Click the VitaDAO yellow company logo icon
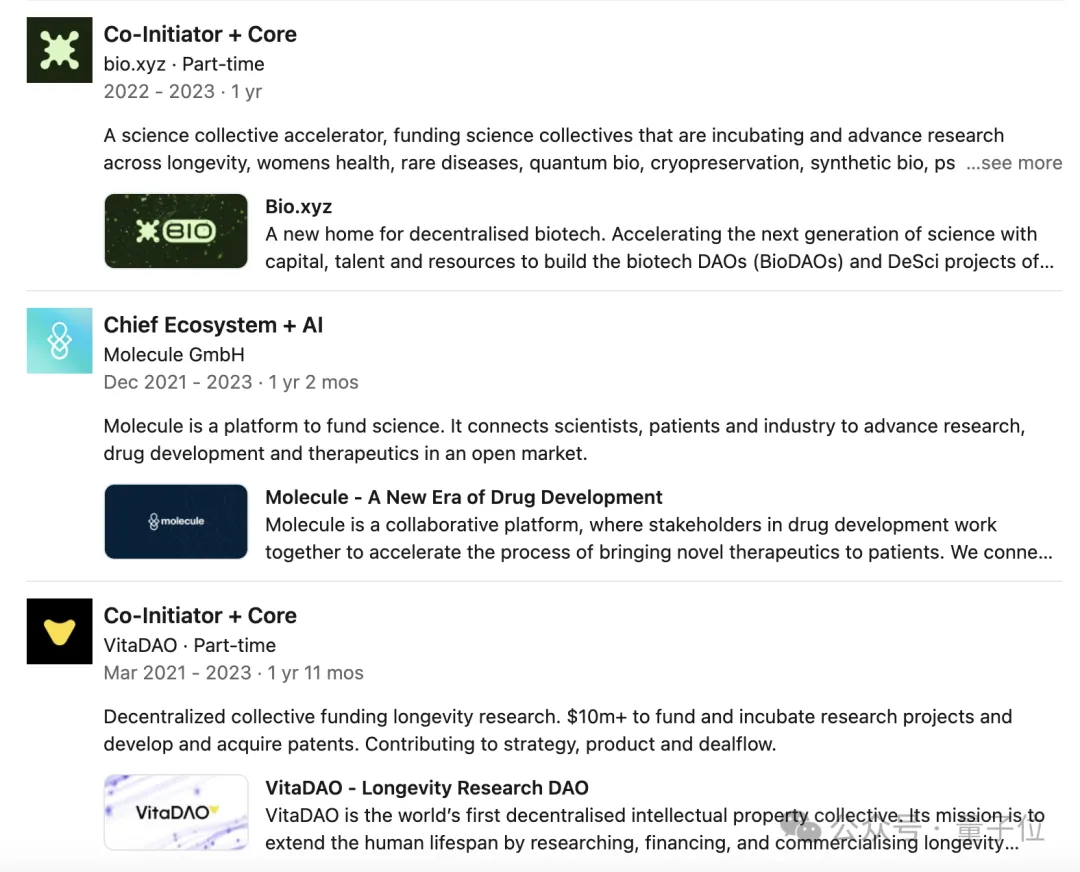The image size is (1080, 872). [60, 631]
